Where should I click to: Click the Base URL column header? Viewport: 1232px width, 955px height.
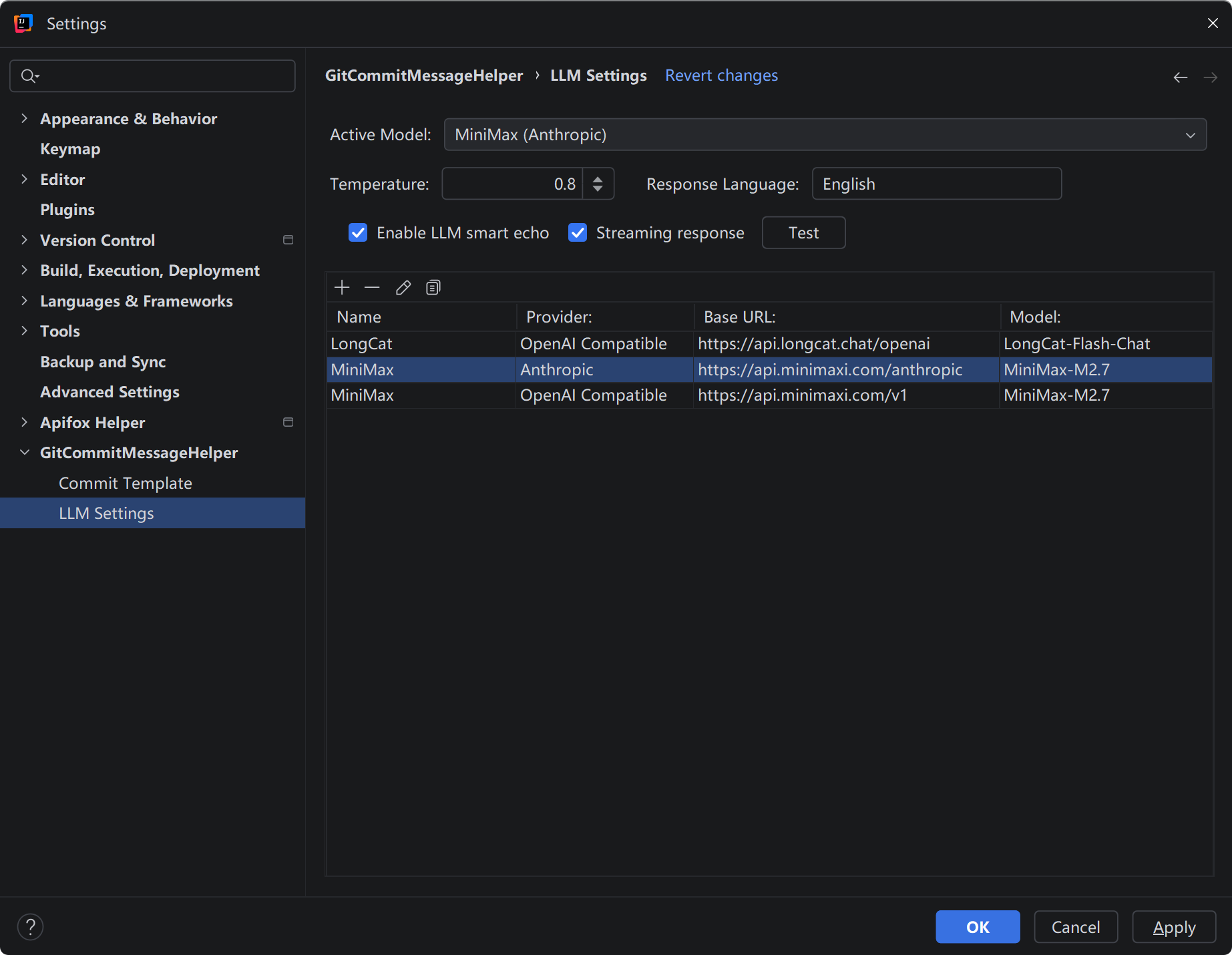(x=847, y=317)
